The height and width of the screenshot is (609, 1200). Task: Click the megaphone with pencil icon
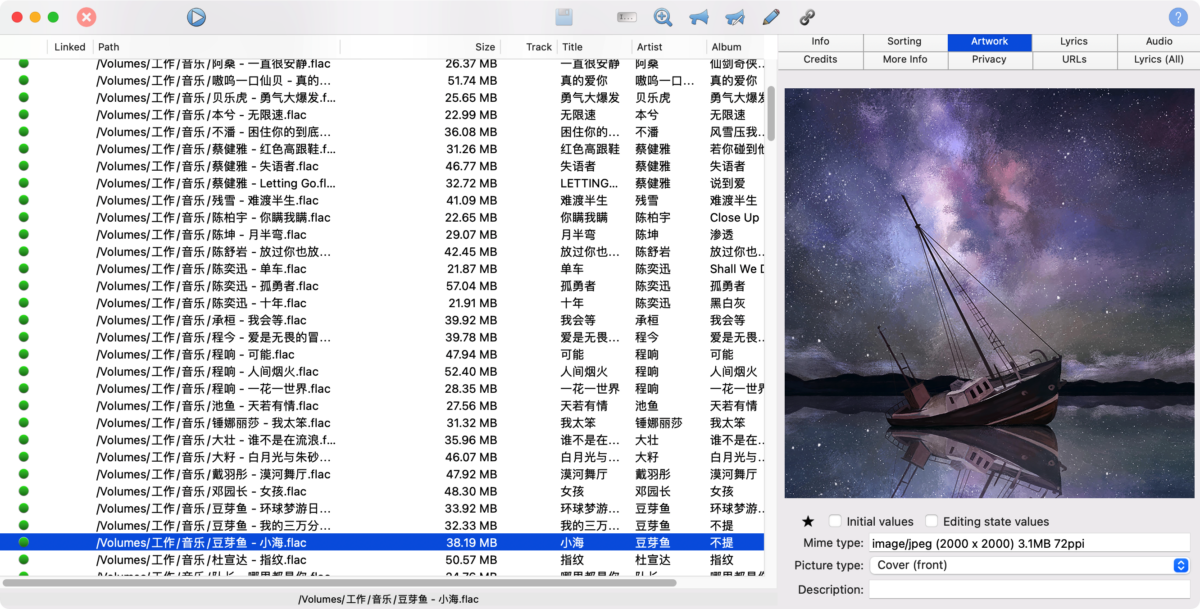point(735,17)
